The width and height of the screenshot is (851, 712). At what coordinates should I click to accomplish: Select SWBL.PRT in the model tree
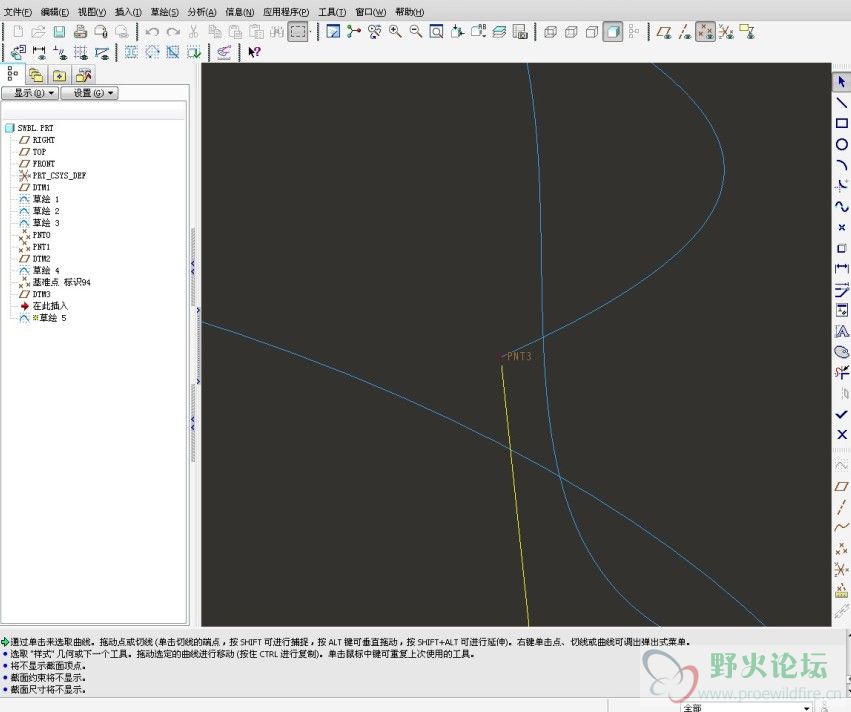click(x=35, y=128)
